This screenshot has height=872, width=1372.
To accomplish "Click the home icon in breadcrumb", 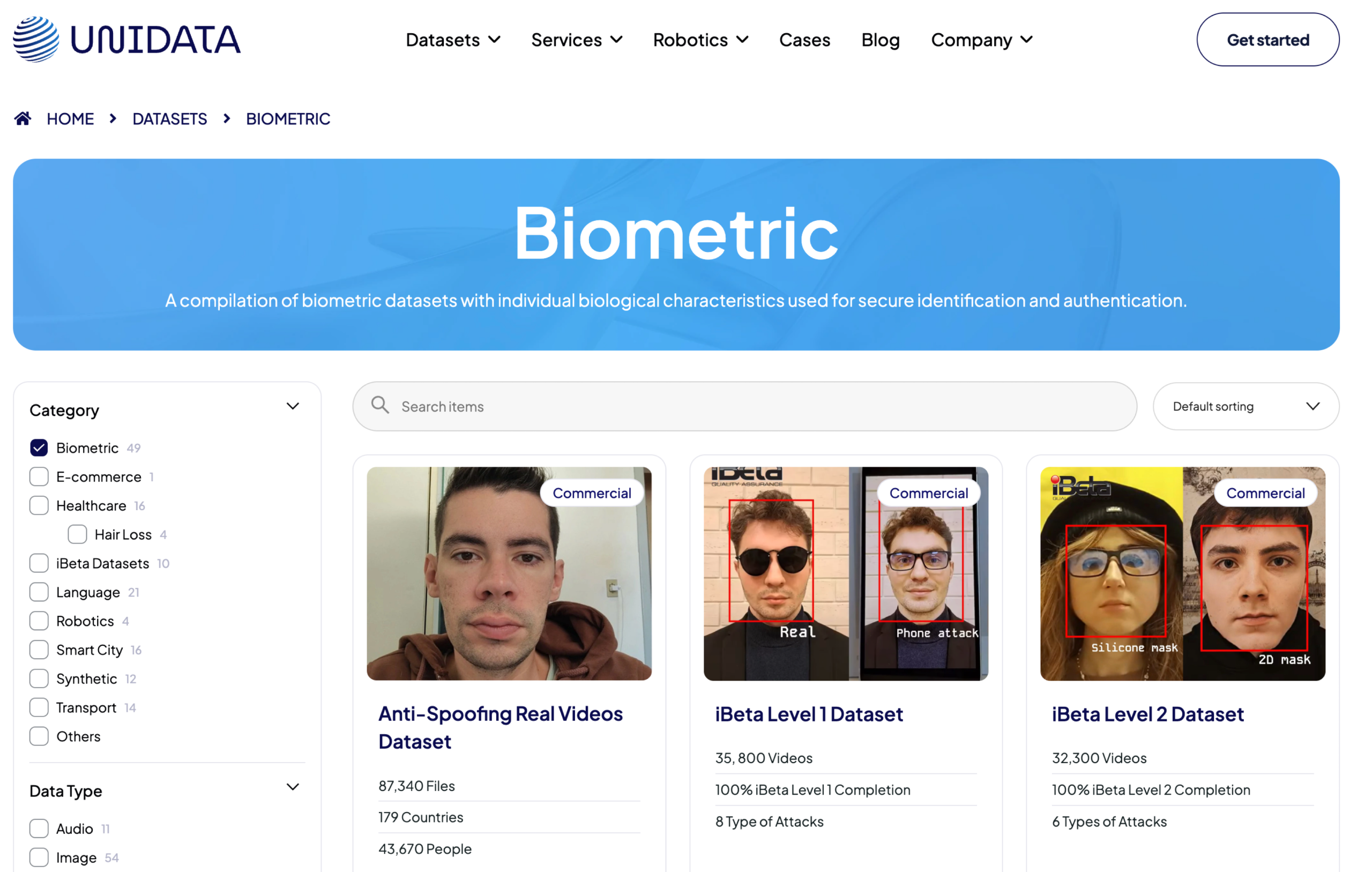I will [x=23, y=118].
